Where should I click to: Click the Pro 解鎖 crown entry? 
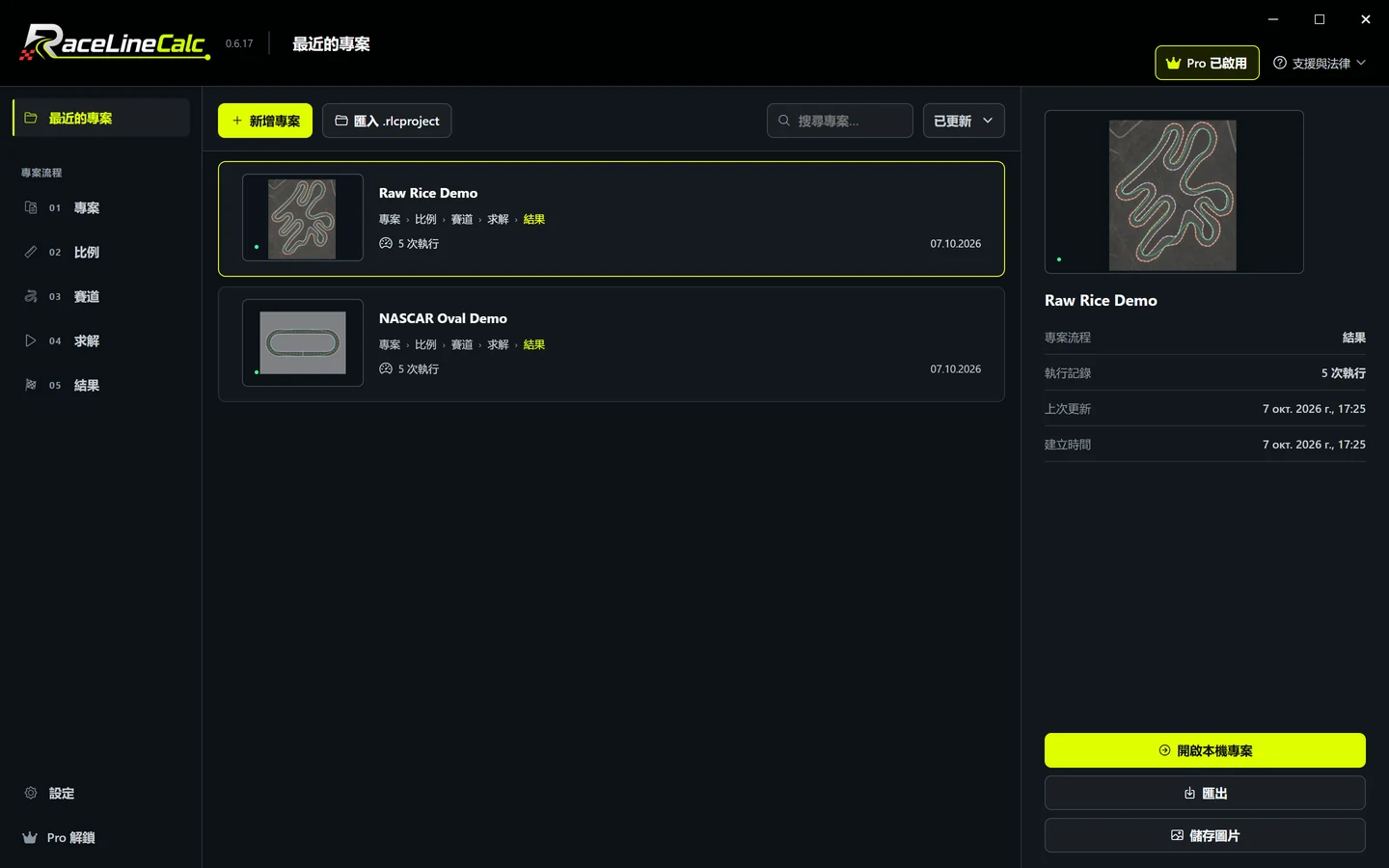101,837
